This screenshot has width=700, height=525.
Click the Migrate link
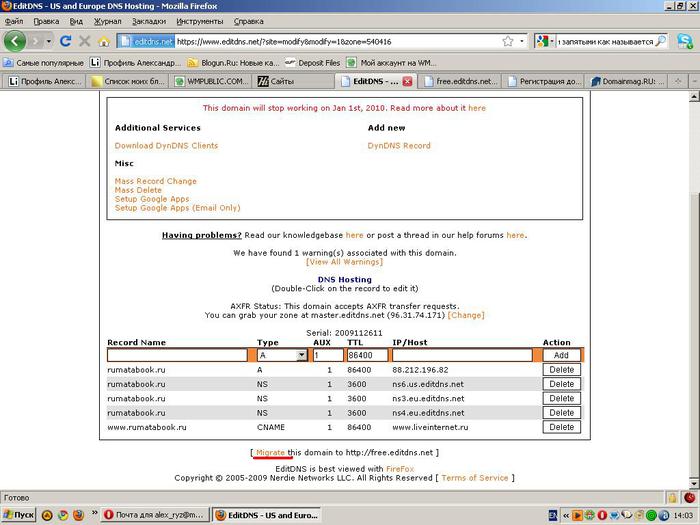270,452
